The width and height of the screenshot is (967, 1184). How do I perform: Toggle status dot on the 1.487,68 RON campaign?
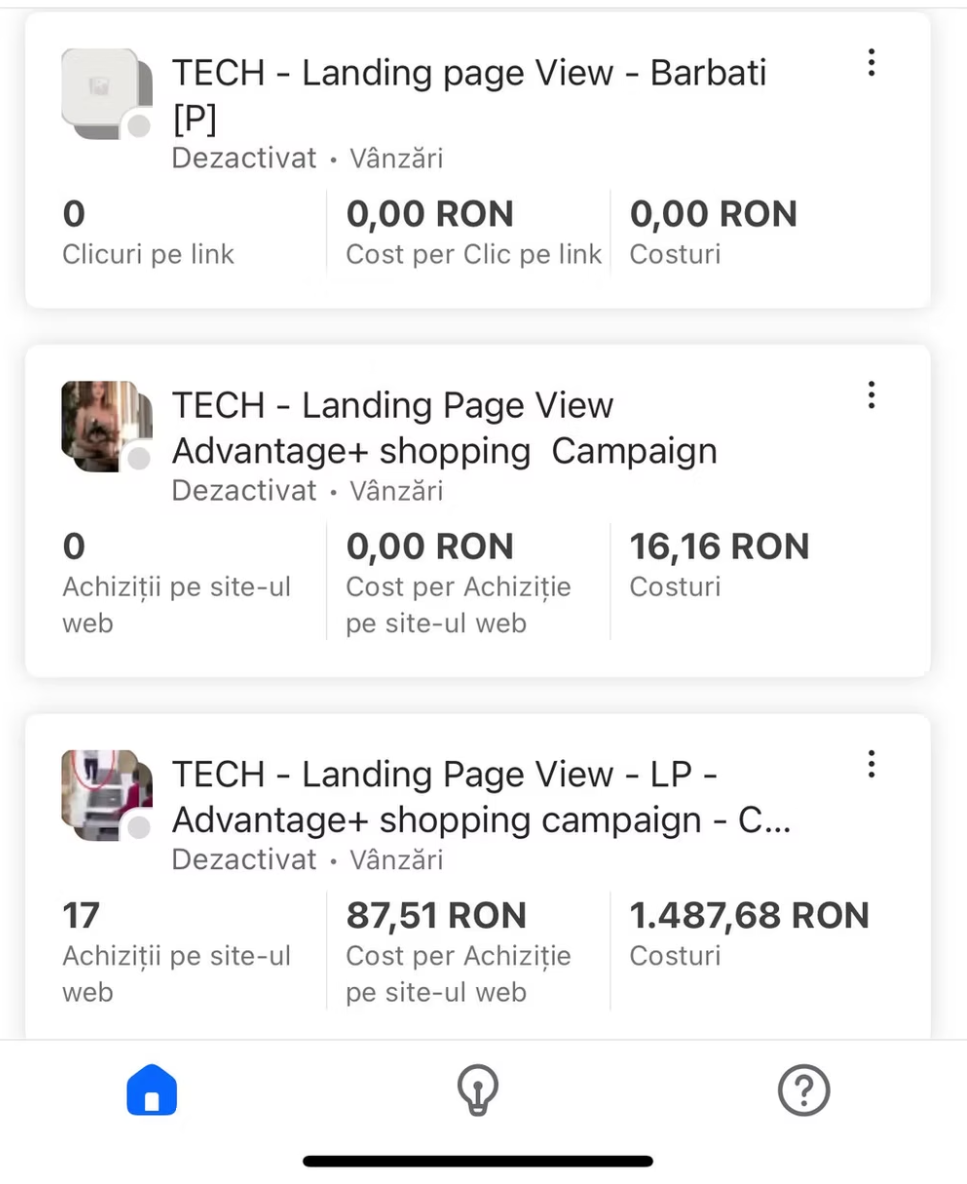(140, 827)
